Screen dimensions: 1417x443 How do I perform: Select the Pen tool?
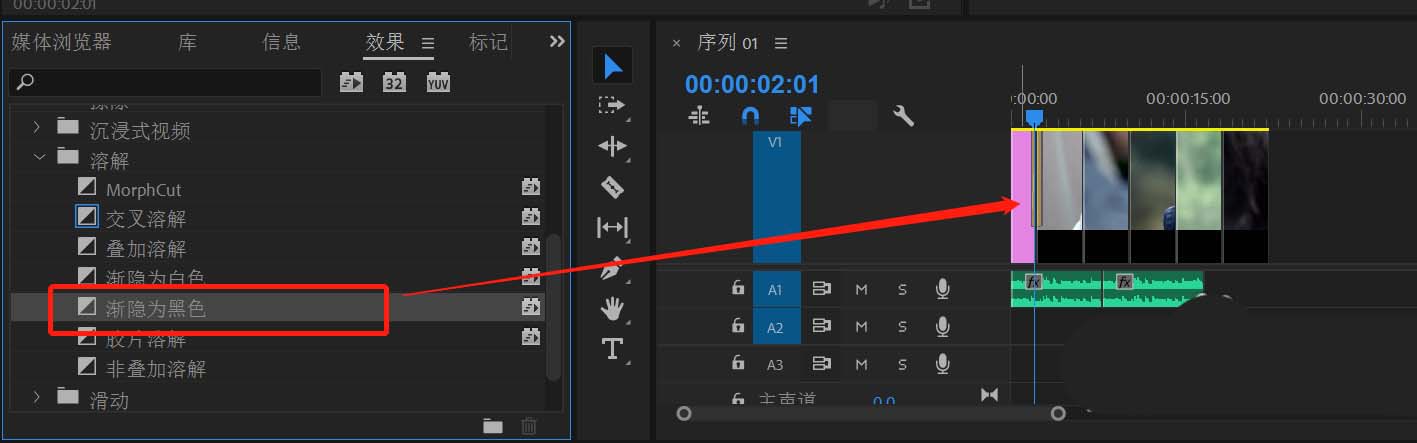[x=612, y=268]
